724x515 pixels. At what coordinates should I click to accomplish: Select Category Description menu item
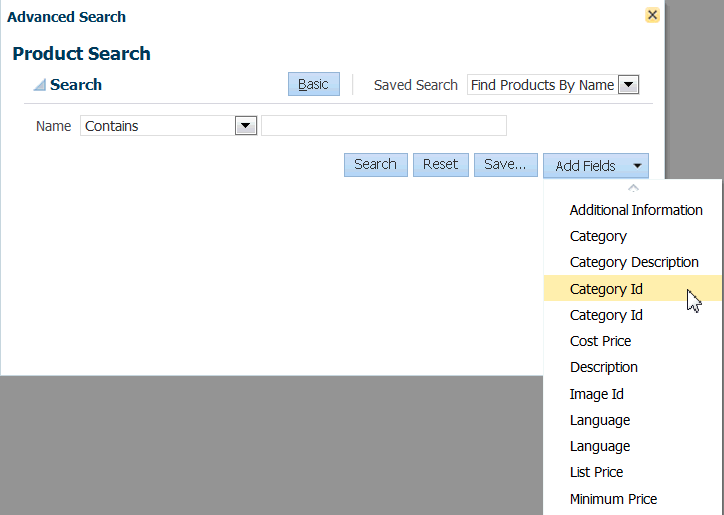(634, 262)
